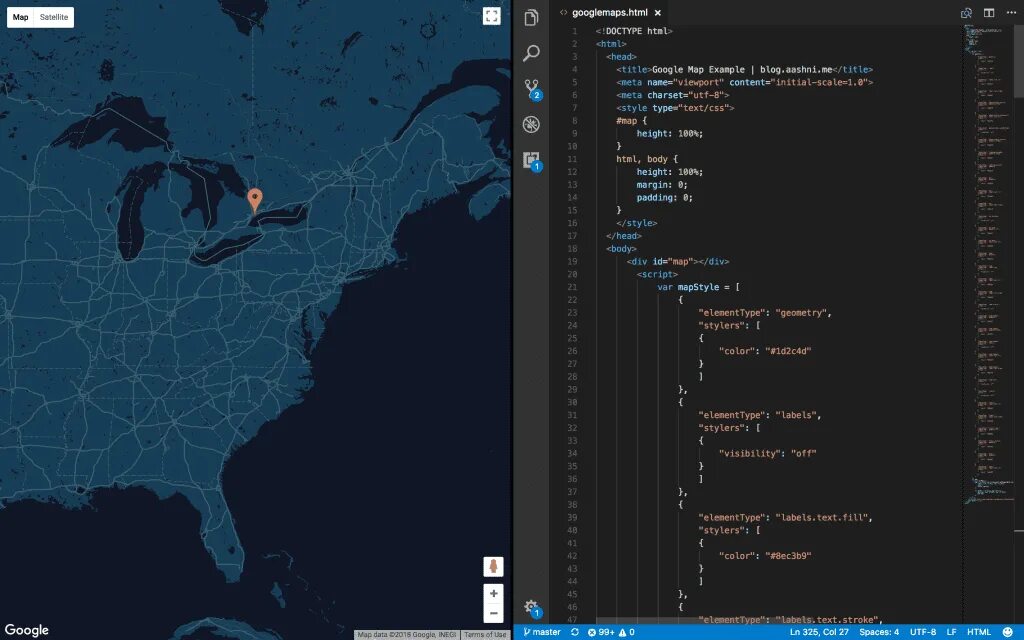Zoom in on the map with plus
This screenshot has height=640, width=1024.
coord(493,594)
